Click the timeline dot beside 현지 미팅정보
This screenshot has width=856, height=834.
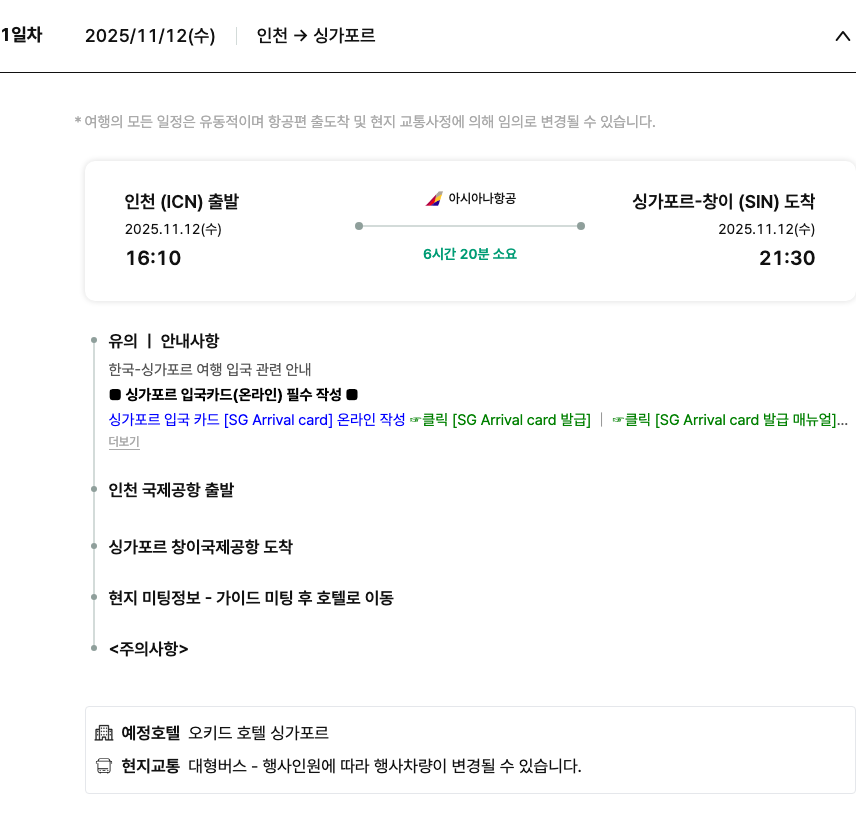coord(94,598)
